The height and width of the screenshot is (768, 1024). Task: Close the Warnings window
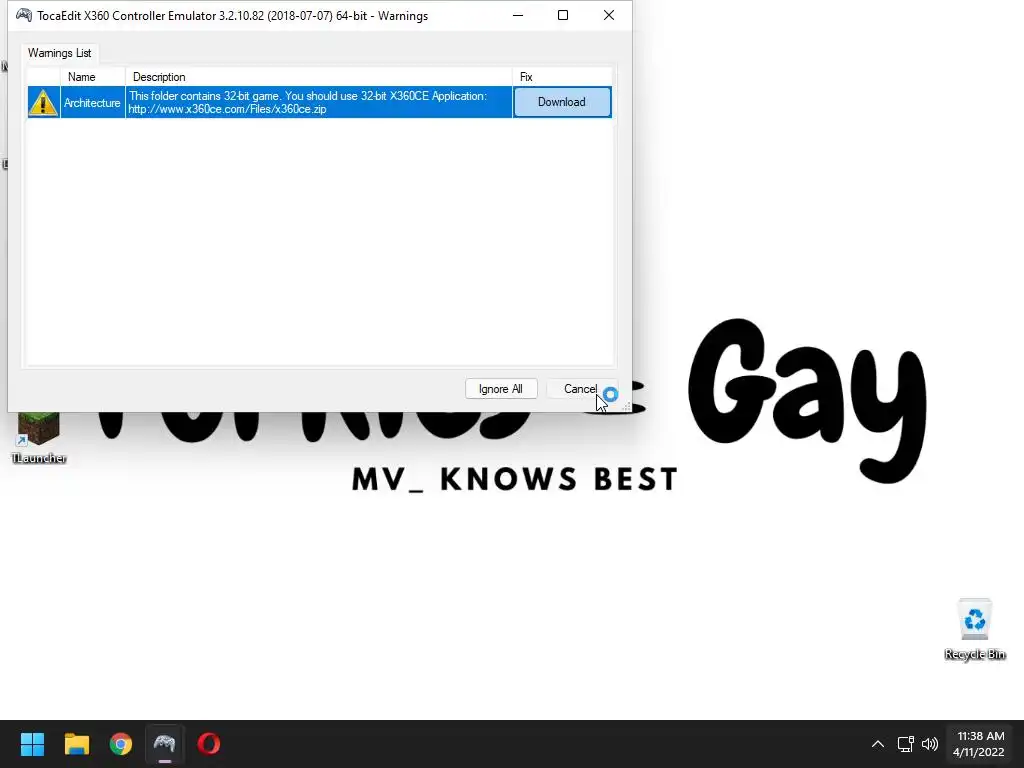coord(609,15)
